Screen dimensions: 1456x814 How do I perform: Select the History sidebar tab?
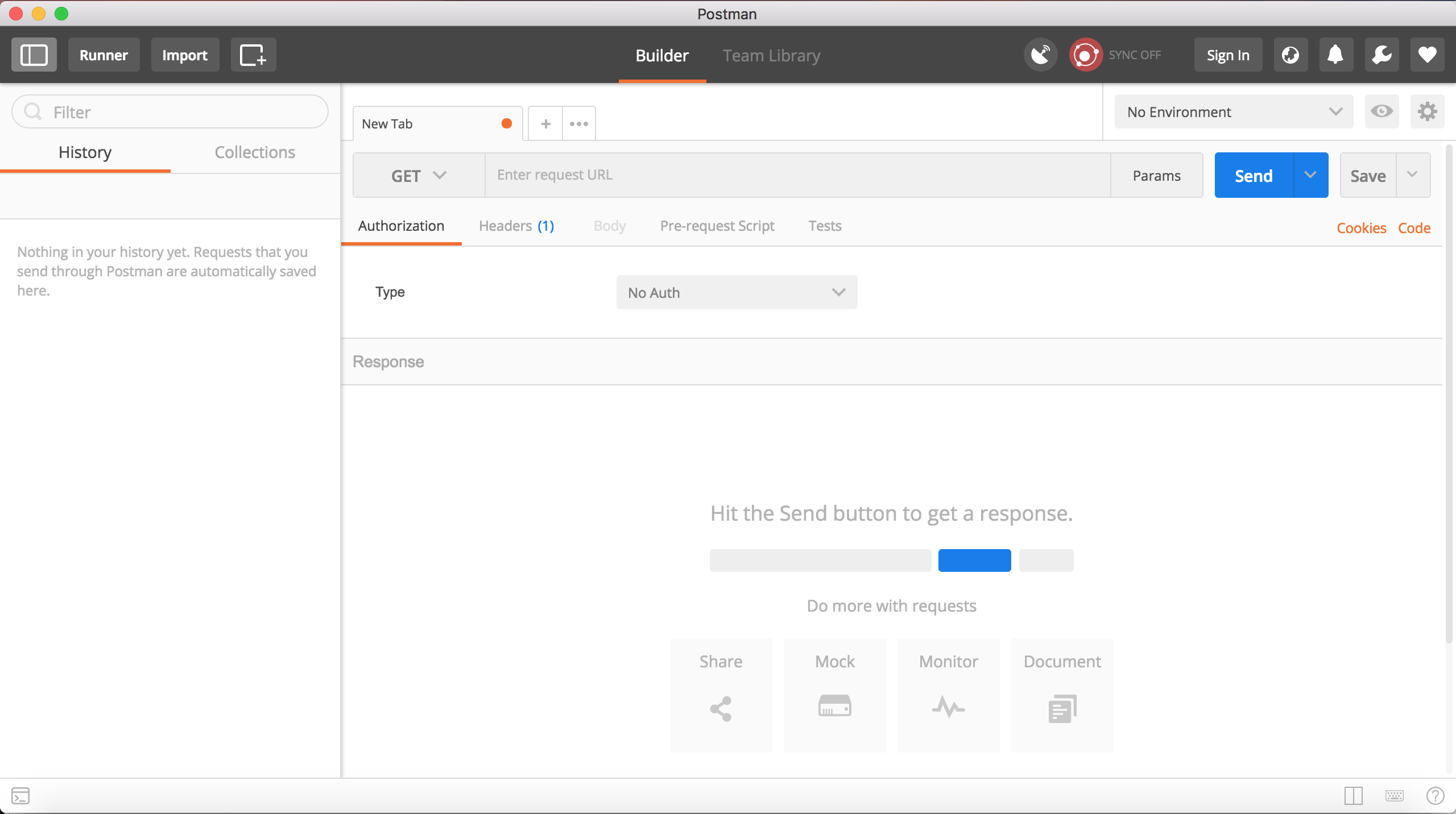85,152
